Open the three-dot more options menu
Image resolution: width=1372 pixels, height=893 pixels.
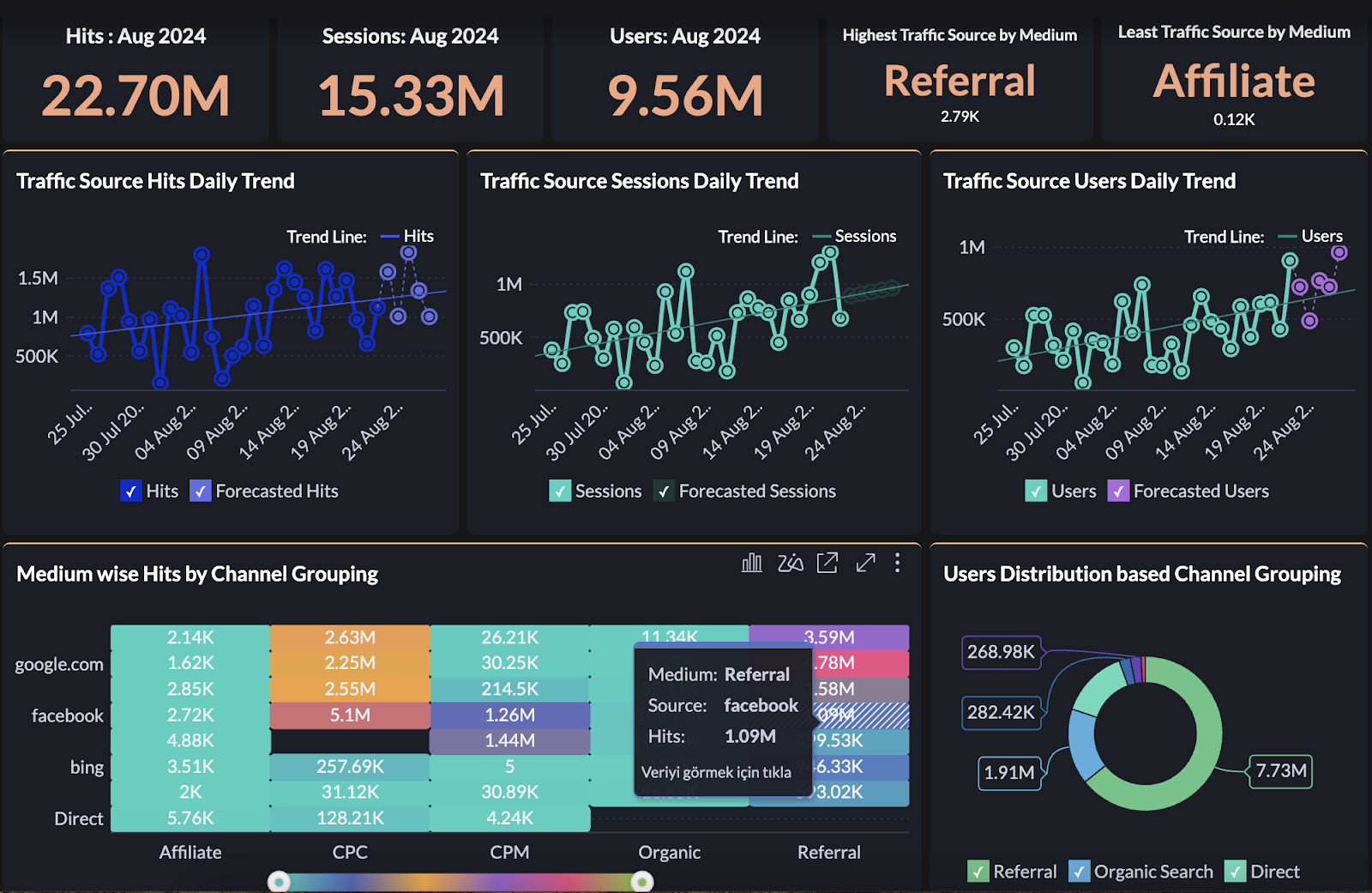tap(898, 563)
